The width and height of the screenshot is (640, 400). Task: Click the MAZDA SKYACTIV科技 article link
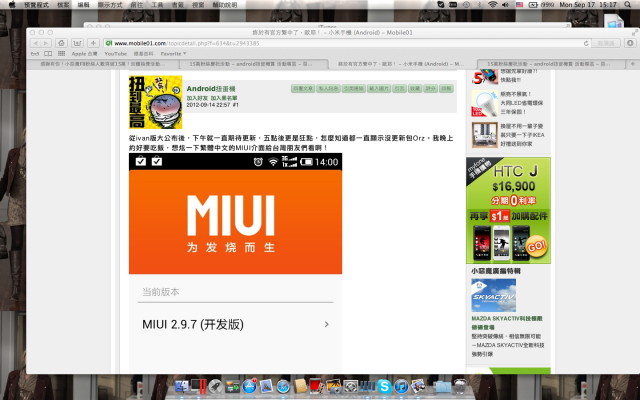(507, 323)
